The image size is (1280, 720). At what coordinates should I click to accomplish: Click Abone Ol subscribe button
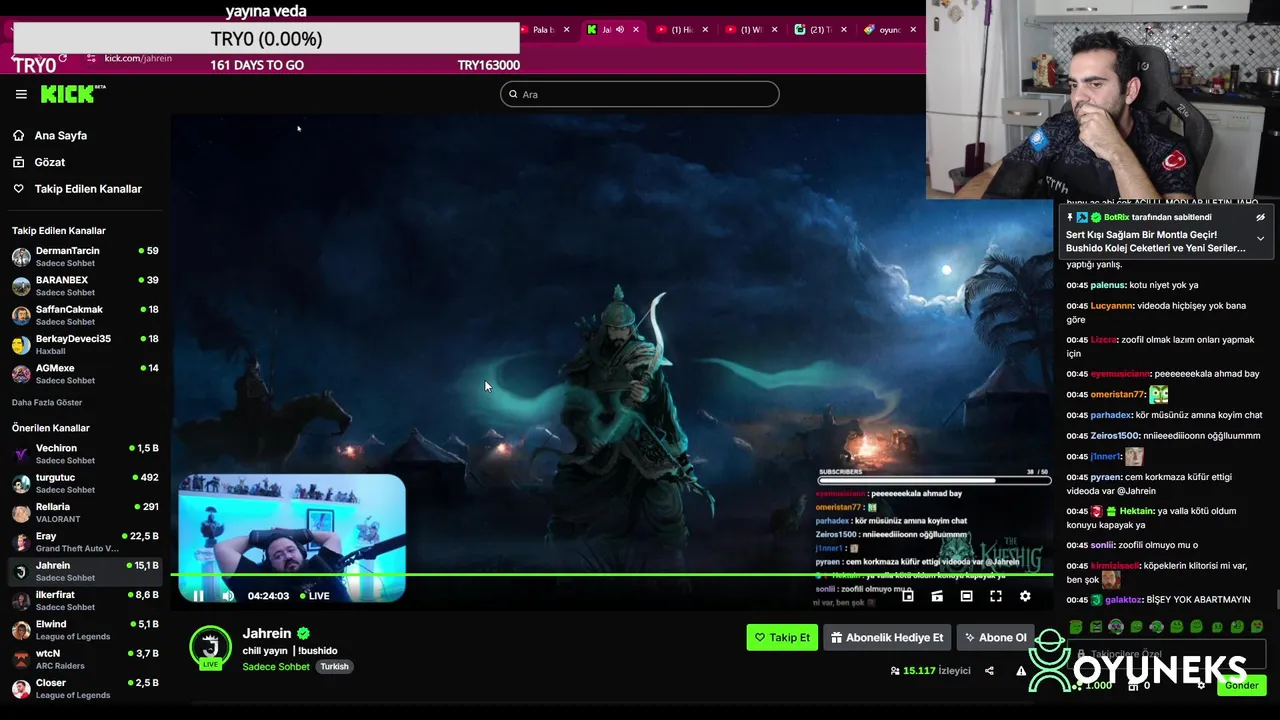point(994,637)
